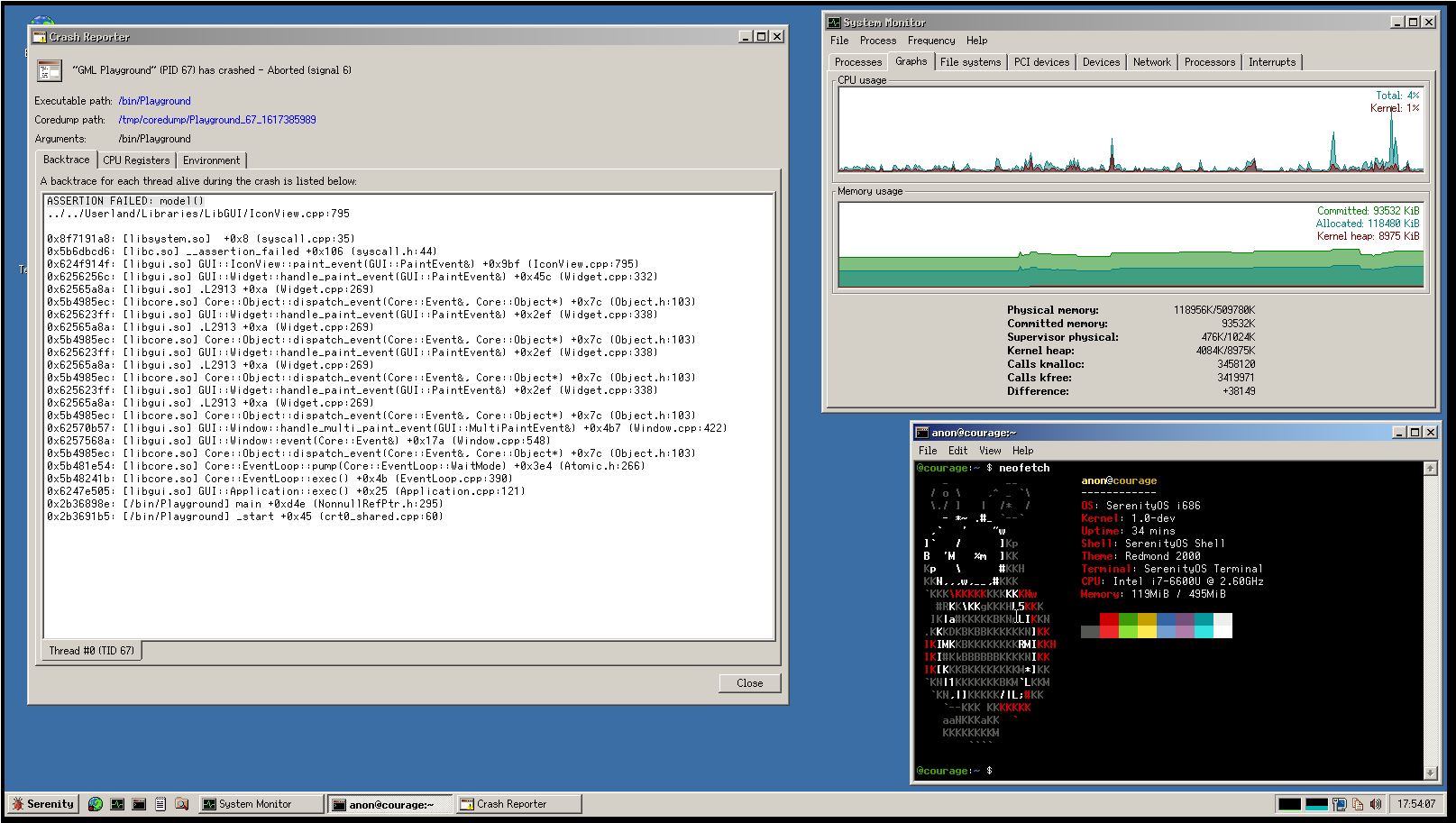1456x823 pixels.
Task: Open Network tab in System Monitor
Action: [1152, 62]
